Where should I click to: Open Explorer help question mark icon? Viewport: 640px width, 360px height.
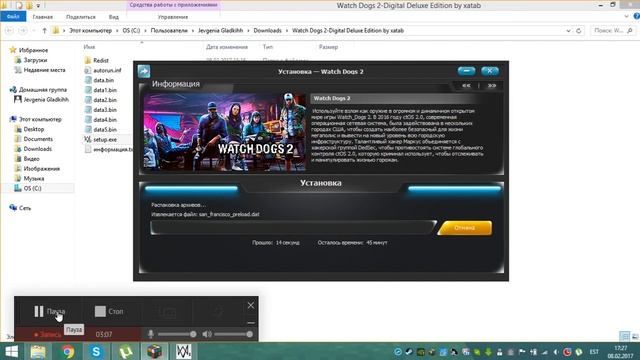pos(636,17)
